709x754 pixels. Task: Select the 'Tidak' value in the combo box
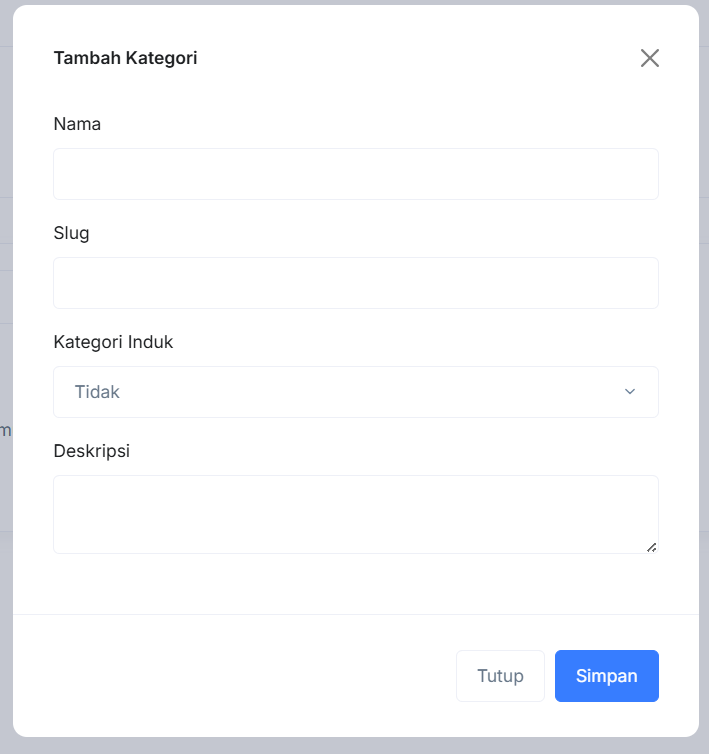point(98,392)
